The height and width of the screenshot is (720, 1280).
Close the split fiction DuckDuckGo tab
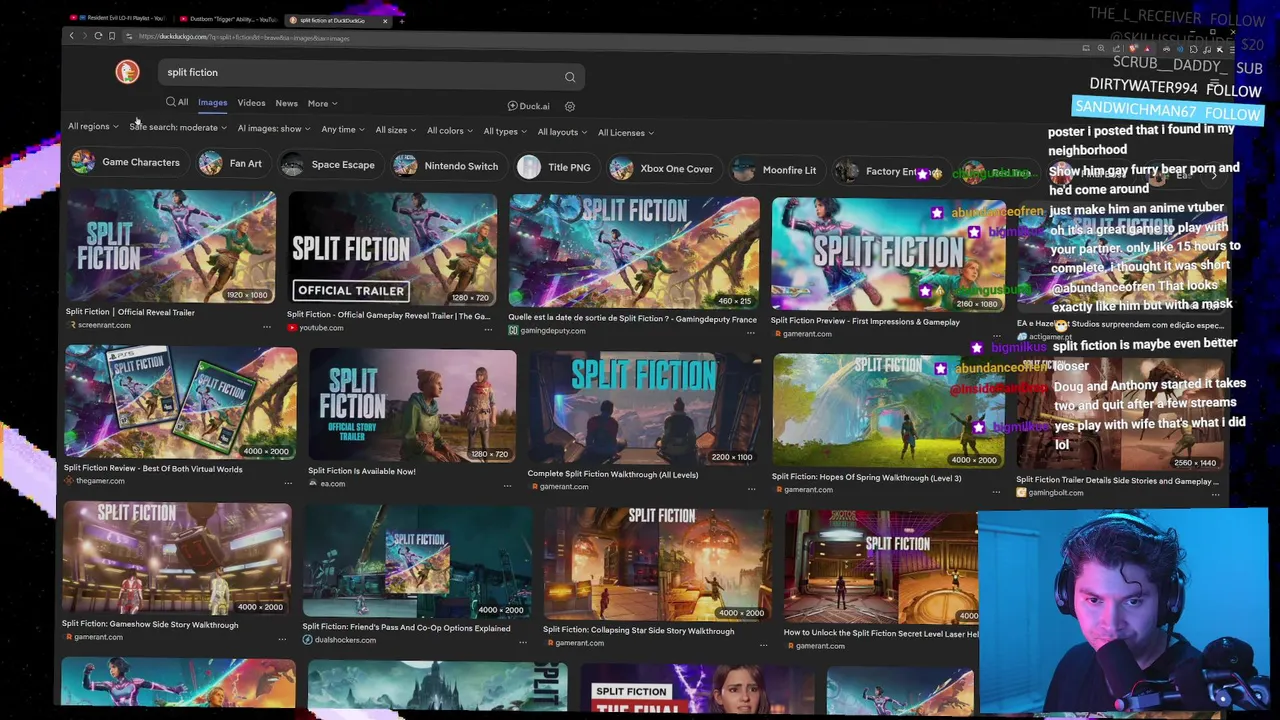384,20
